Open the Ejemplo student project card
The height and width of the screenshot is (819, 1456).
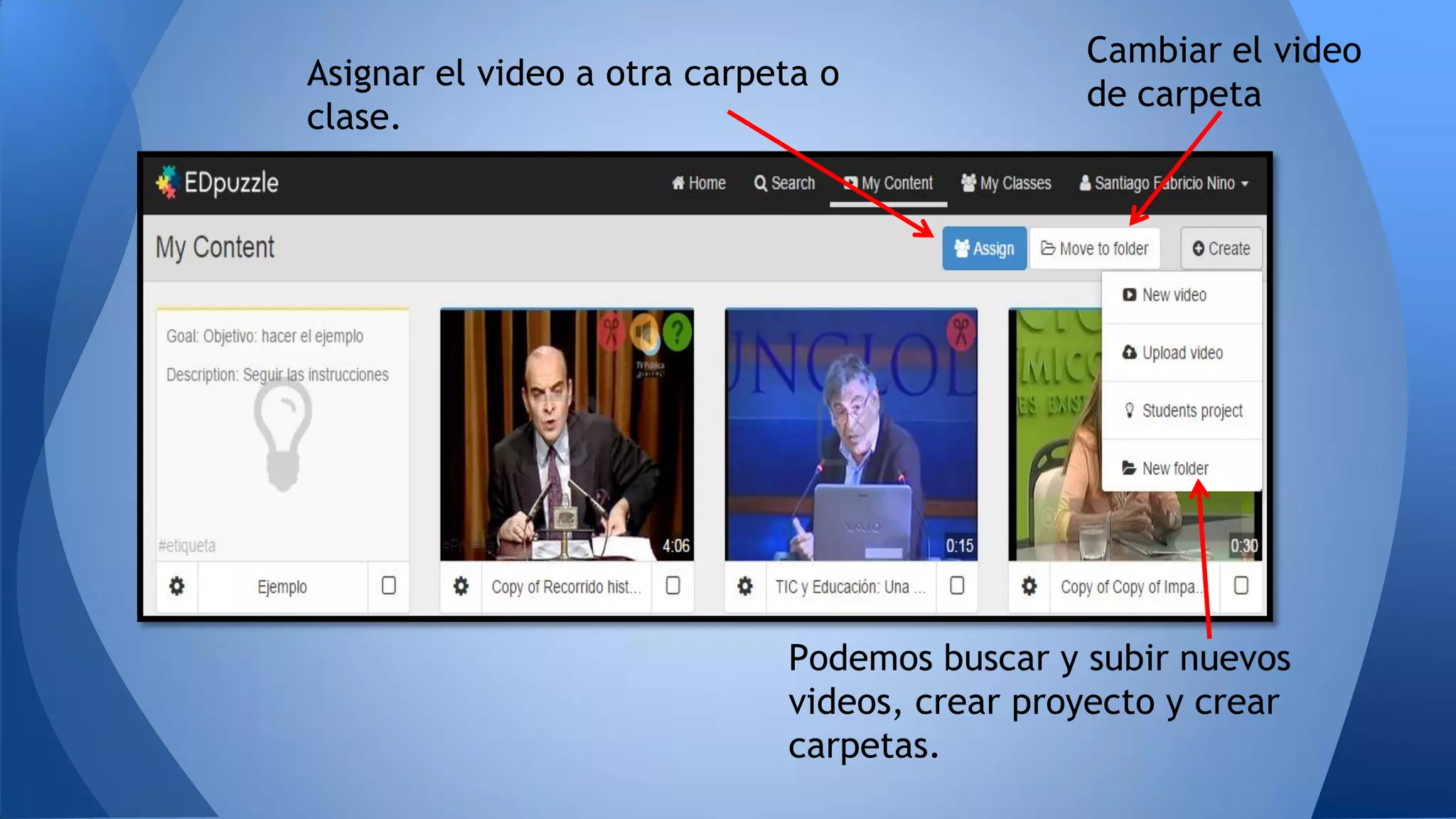[x=283, y=434]
